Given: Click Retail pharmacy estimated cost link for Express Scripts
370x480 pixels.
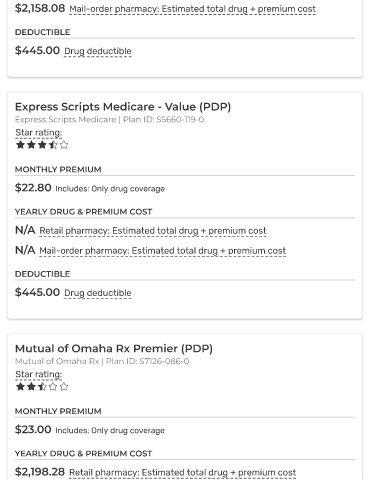Looking at the screenshot, I should pos(153,231).
